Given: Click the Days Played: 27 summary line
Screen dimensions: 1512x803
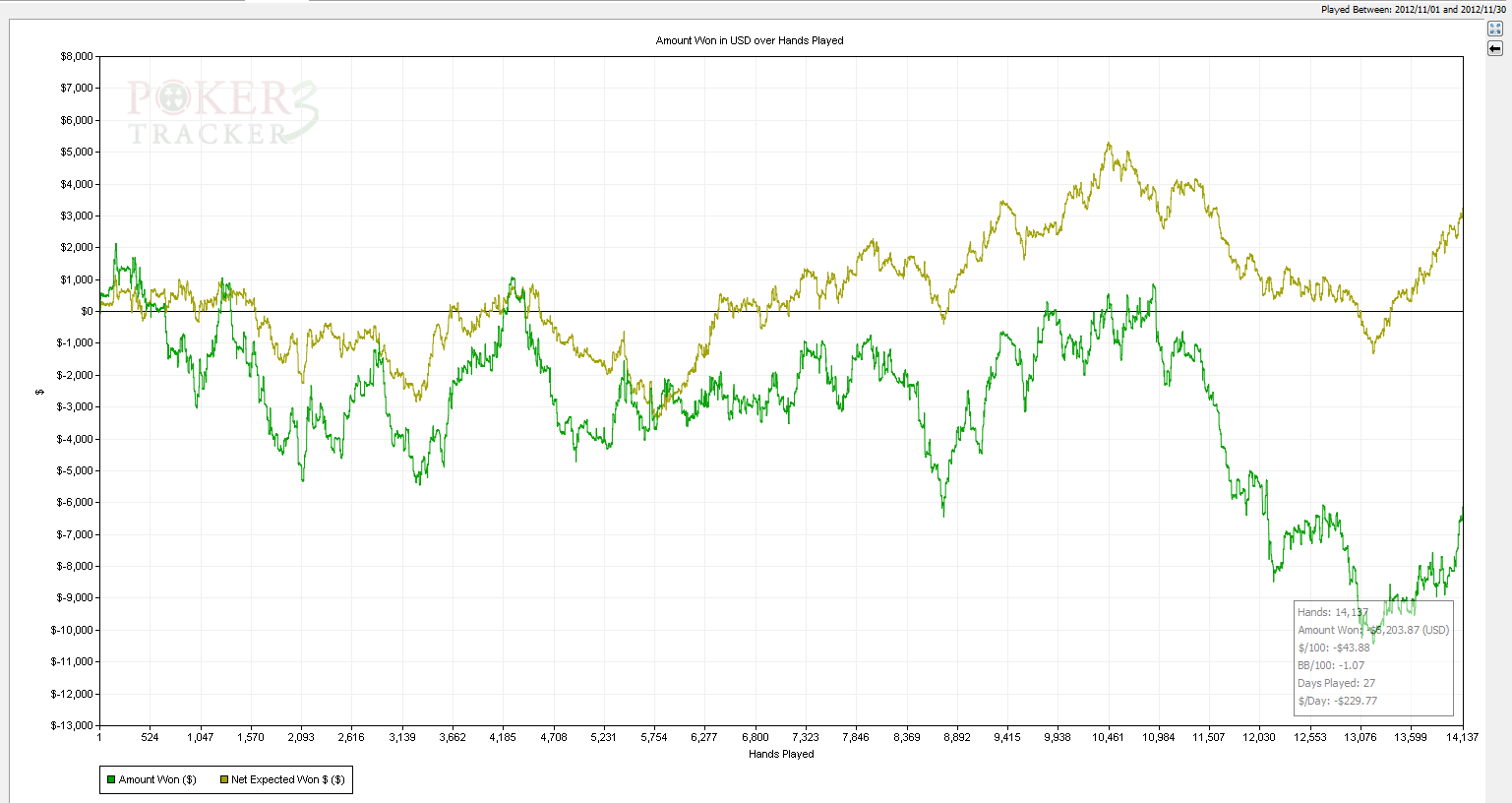Looking at the screenshot, I should click(x=1336, y=683).
